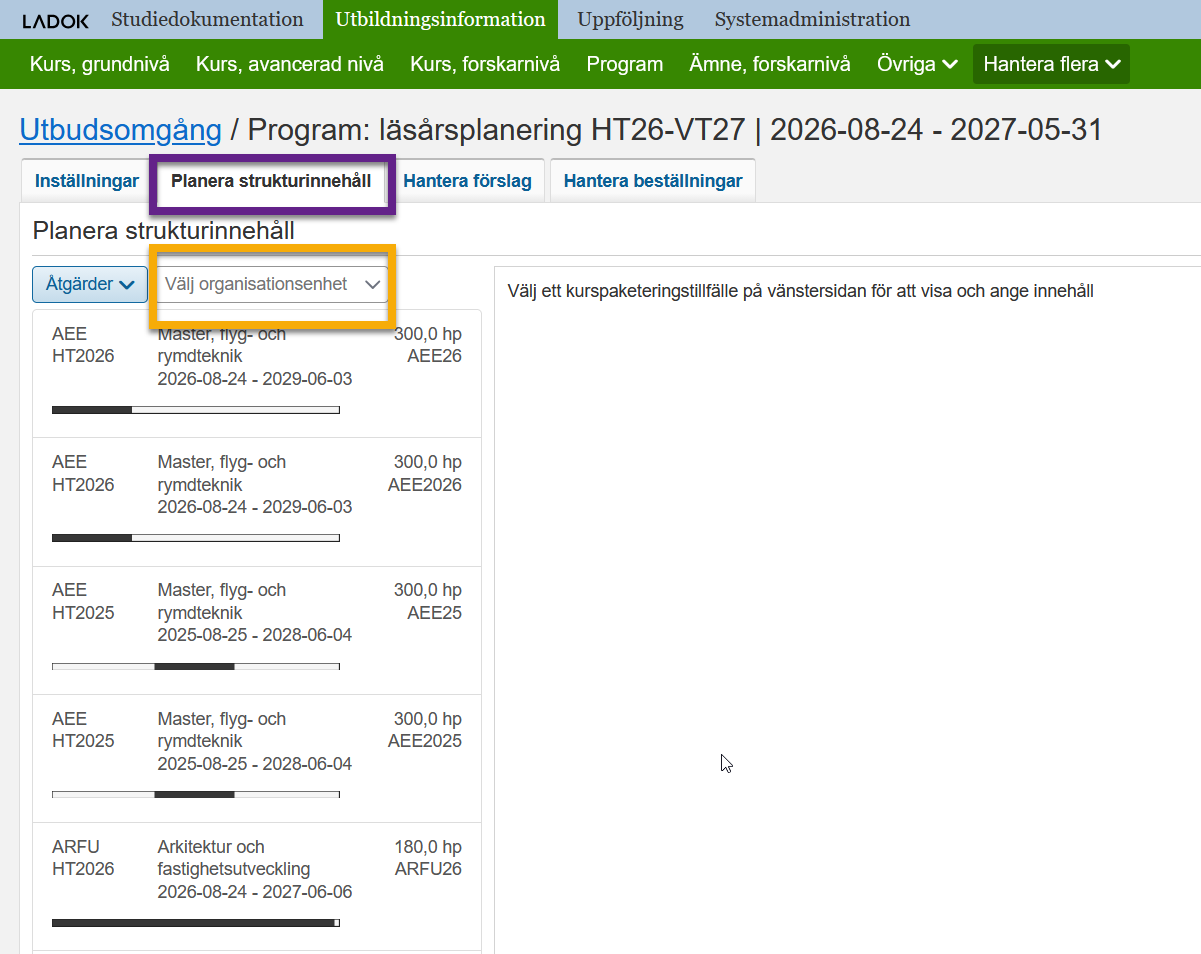Go to Kurs, forskarnivå
The image size is (1201, 954).
pos(485,64)
